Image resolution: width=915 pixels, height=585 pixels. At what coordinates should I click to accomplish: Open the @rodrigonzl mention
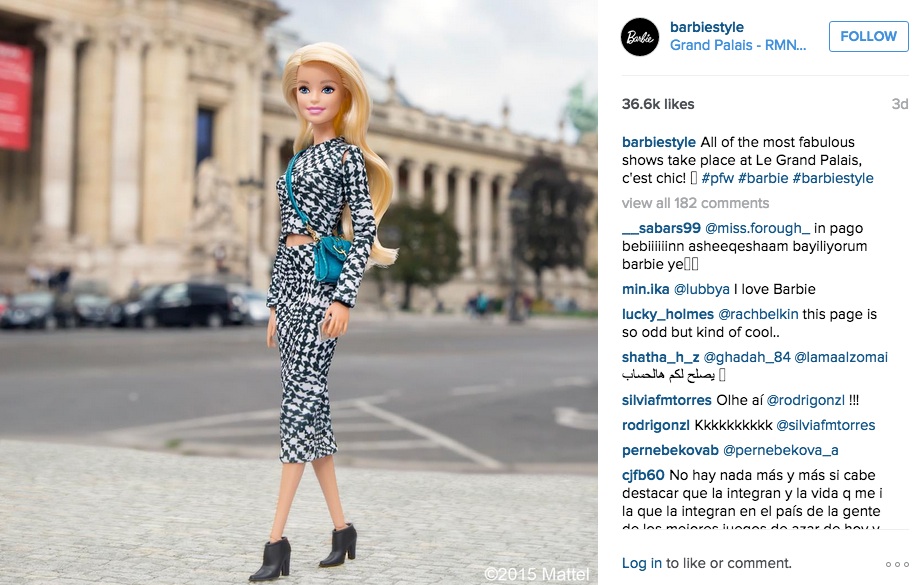coord(805,401)
